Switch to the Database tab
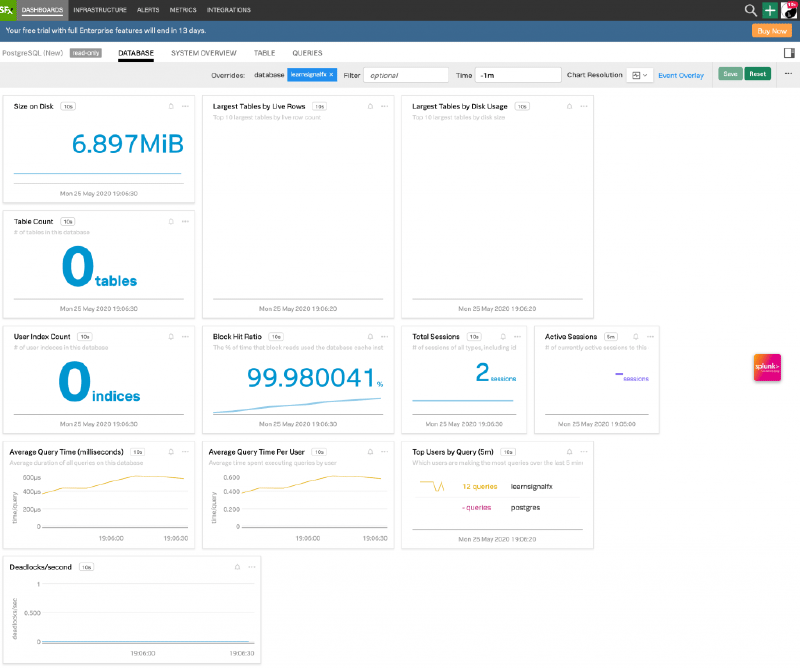The image size is (800, 668). tap(136, 53)
